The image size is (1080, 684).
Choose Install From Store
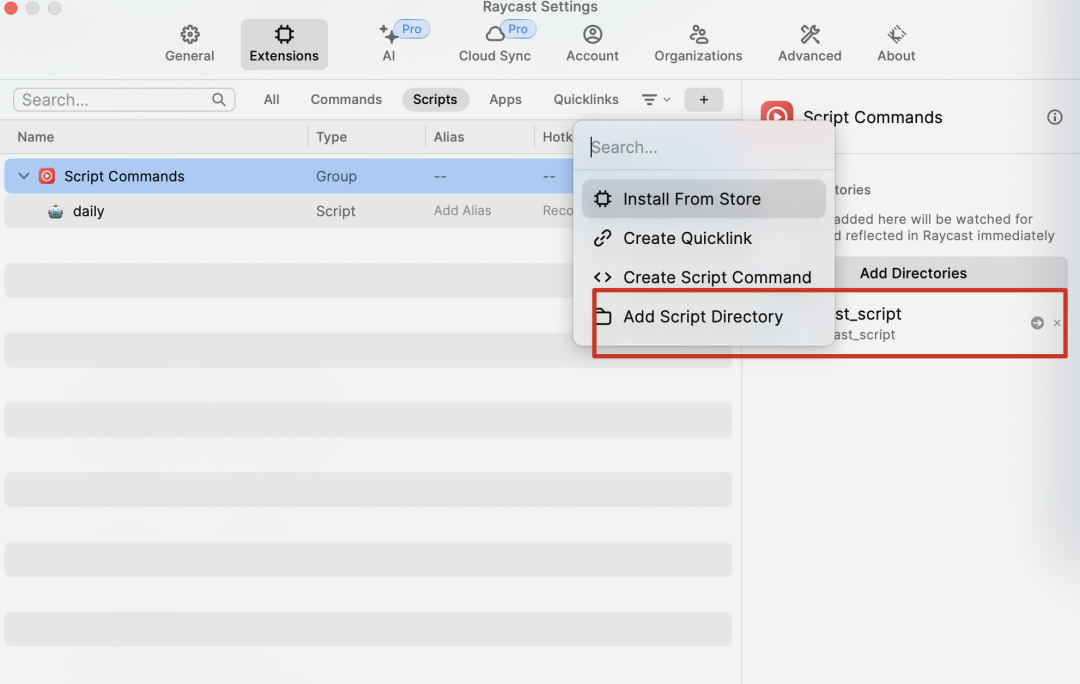pyautogui.click(x=704, y=199)
